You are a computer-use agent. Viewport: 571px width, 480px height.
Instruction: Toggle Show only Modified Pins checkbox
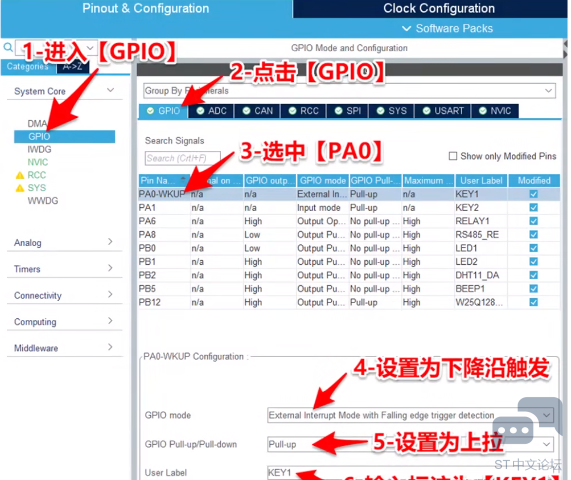click(x=453, y=156)
